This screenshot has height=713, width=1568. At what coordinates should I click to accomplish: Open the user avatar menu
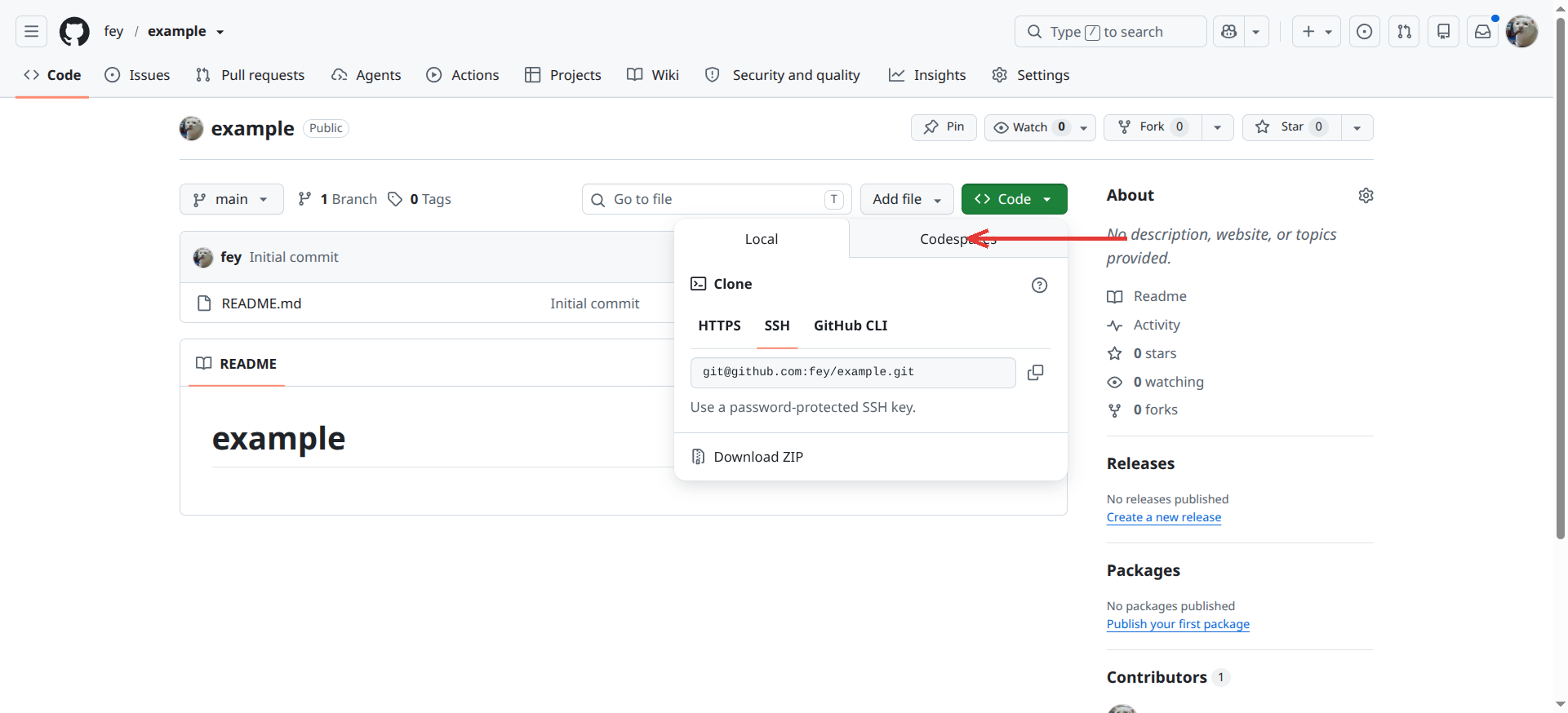click(x=1521, y=32)
